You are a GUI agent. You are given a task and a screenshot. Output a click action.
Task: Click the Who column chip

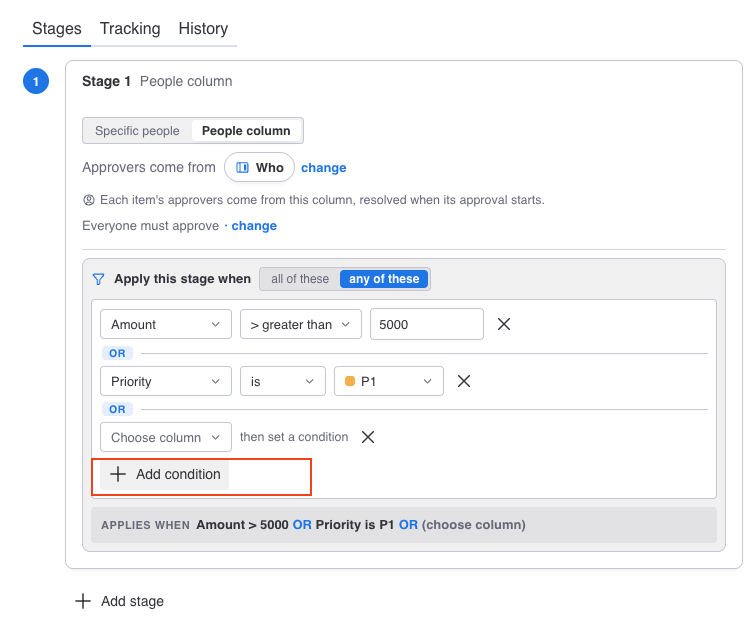260,167
